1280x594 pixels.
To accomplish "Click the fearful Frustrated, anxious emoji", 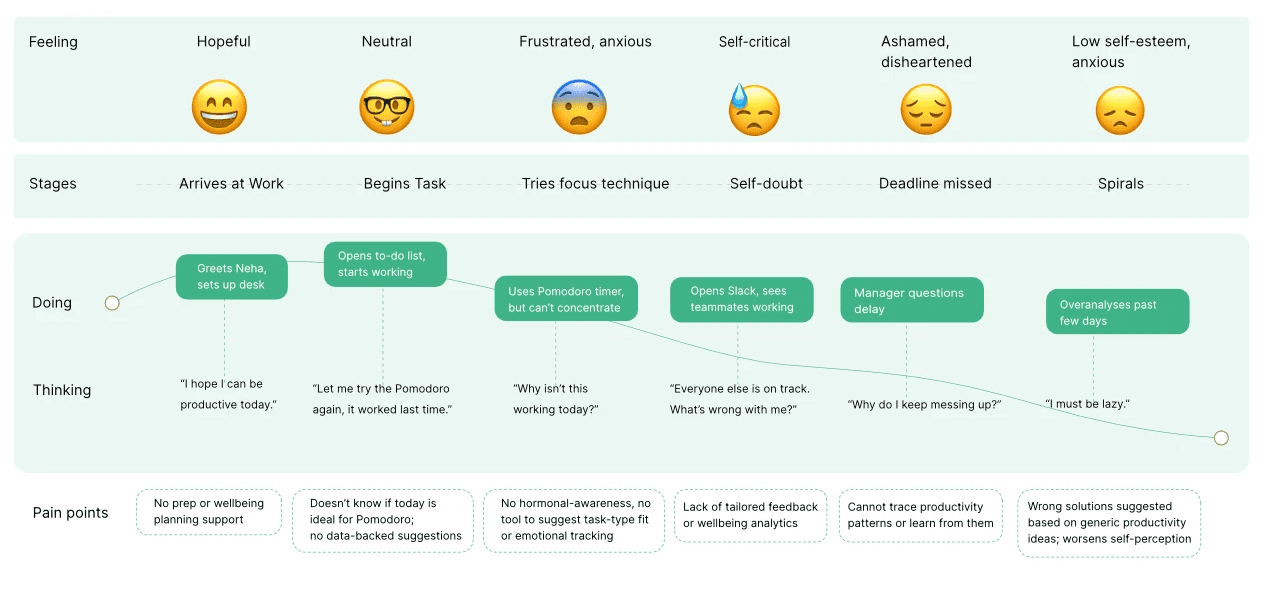I will click(x=579, y=107).
